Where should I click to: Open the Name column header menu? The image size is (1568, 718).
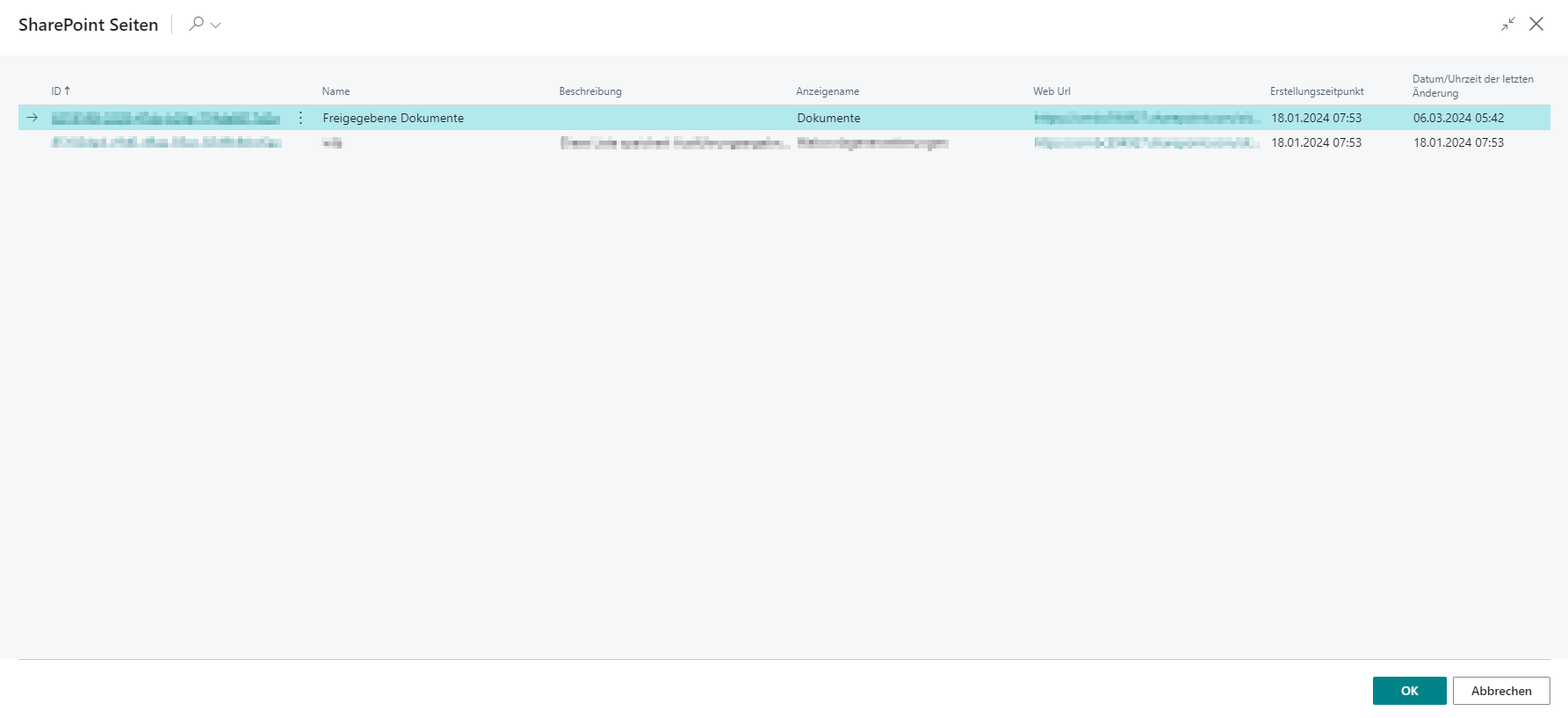coord(336,91)
